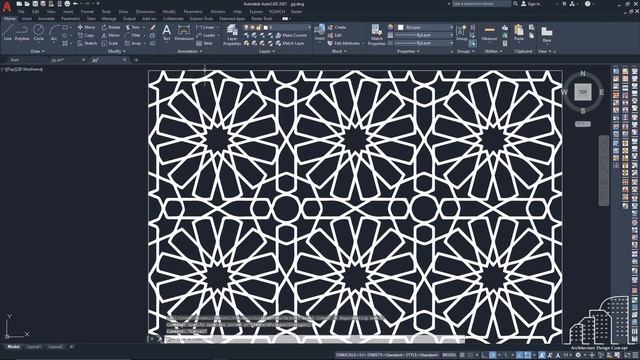Click the Move tool
The image size is (640, 360).
[86, 27]
